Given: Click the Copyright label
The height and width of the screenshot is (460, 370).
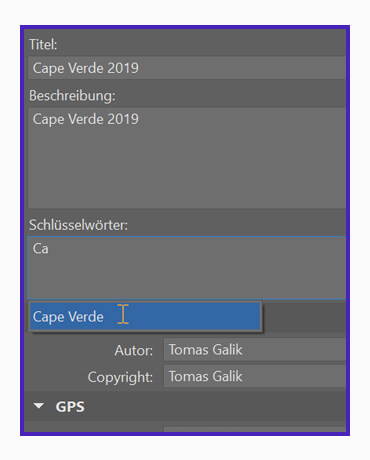Looking at the screenshot, I should (120, 377).
